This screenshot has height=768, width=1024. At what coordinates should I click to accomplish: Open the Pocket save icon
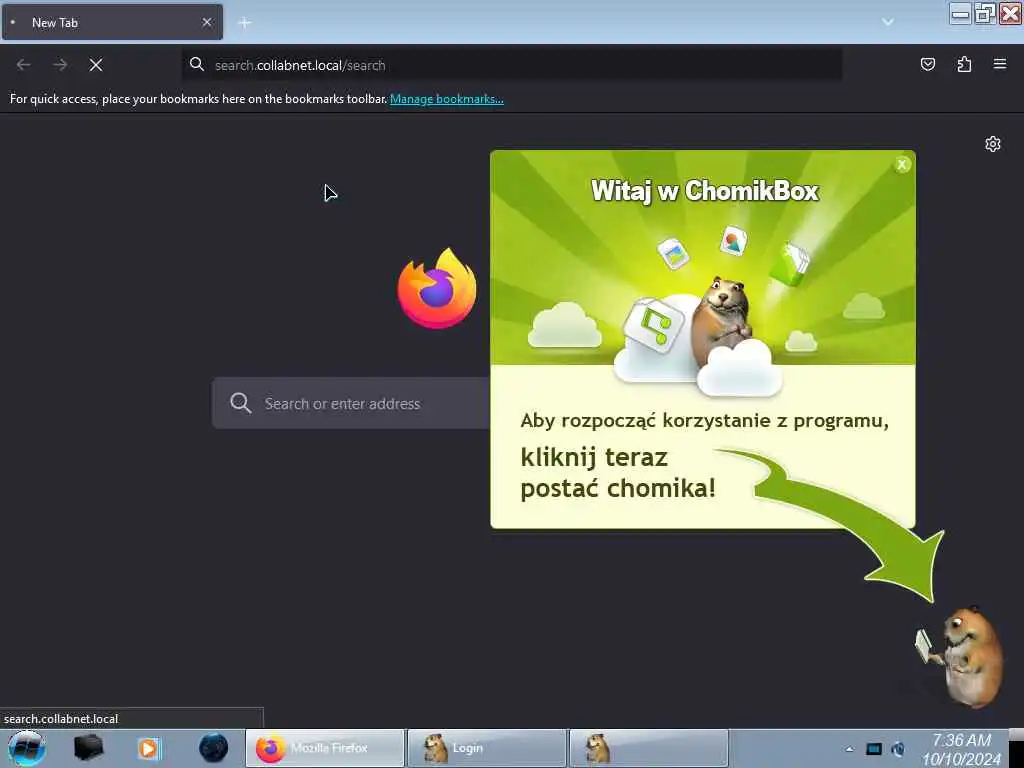click(927, 64)
